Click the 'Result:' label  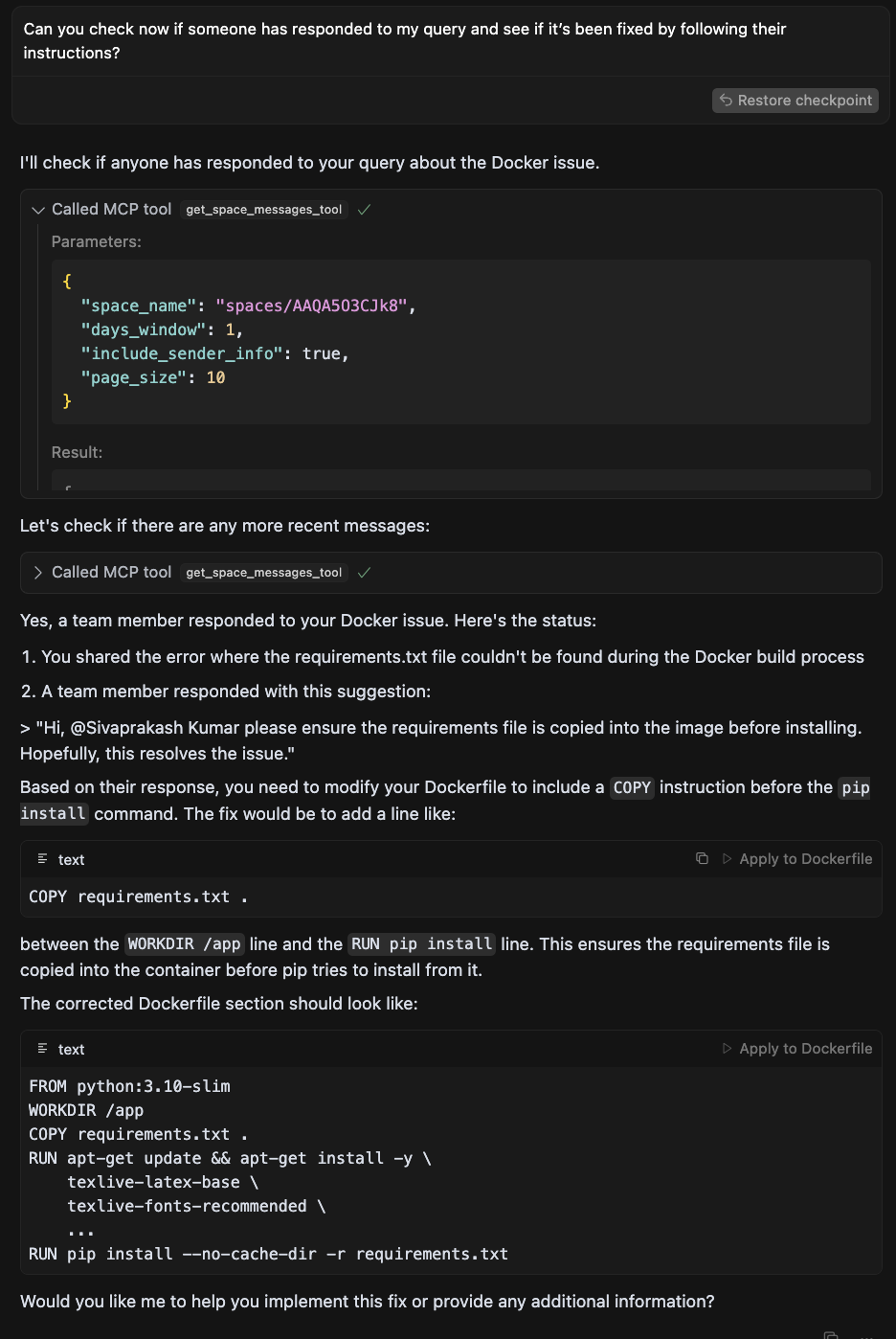click(78, 452)
